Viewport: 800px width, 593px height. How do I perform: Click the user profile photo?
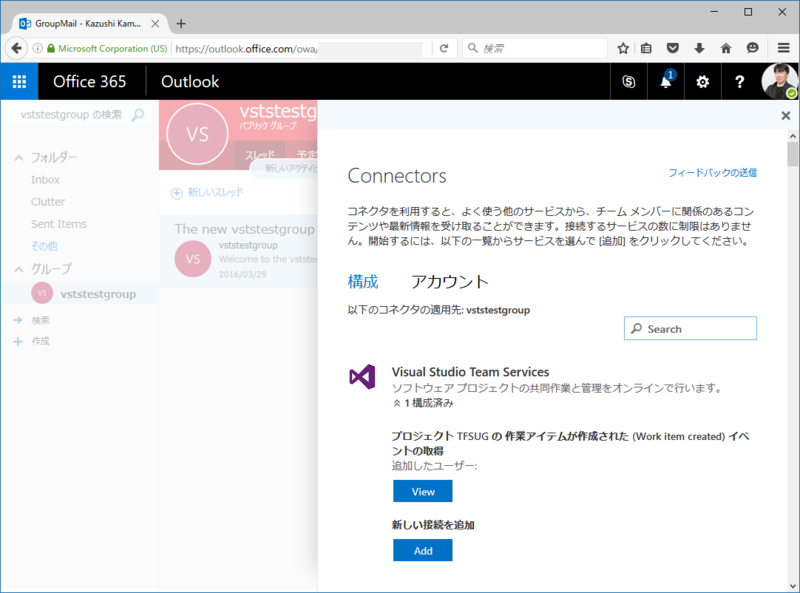(779, 82)
